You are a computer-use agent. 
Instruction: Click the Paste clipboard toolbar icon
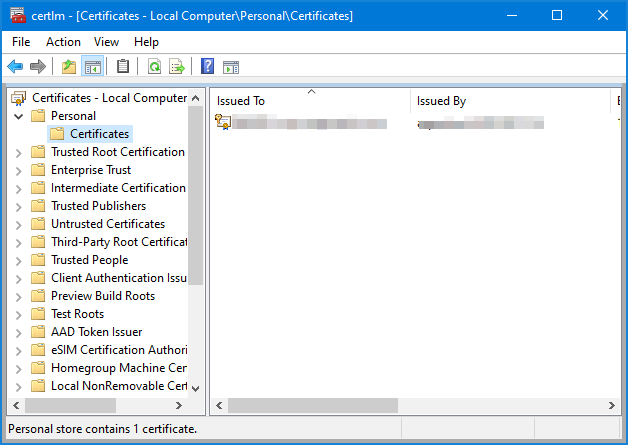[x=123, y=66]
